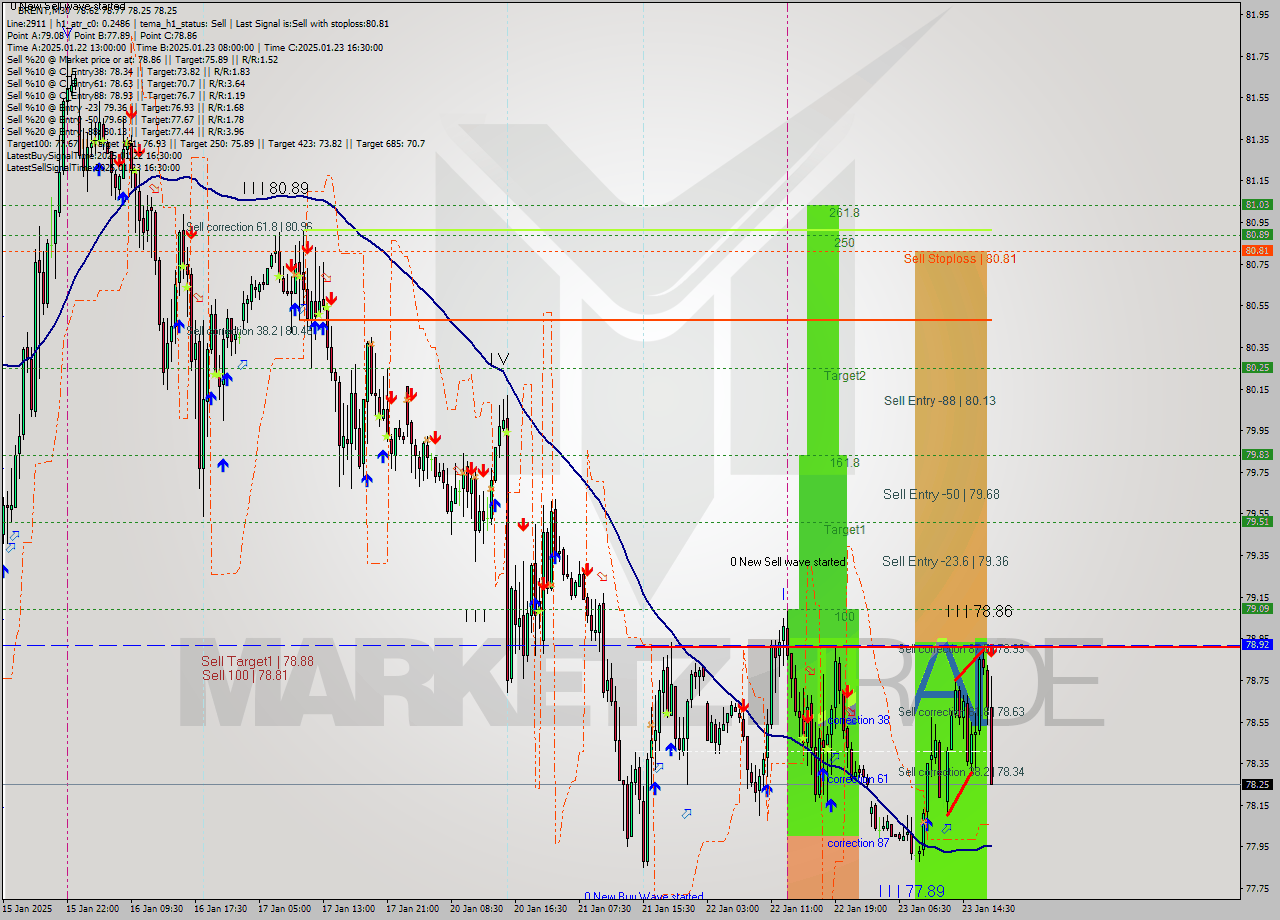Click the '23 Jan 14:30' time axis label
Image resolution: width=1280 pixels, height=920 pixels.
click(988, 909)
